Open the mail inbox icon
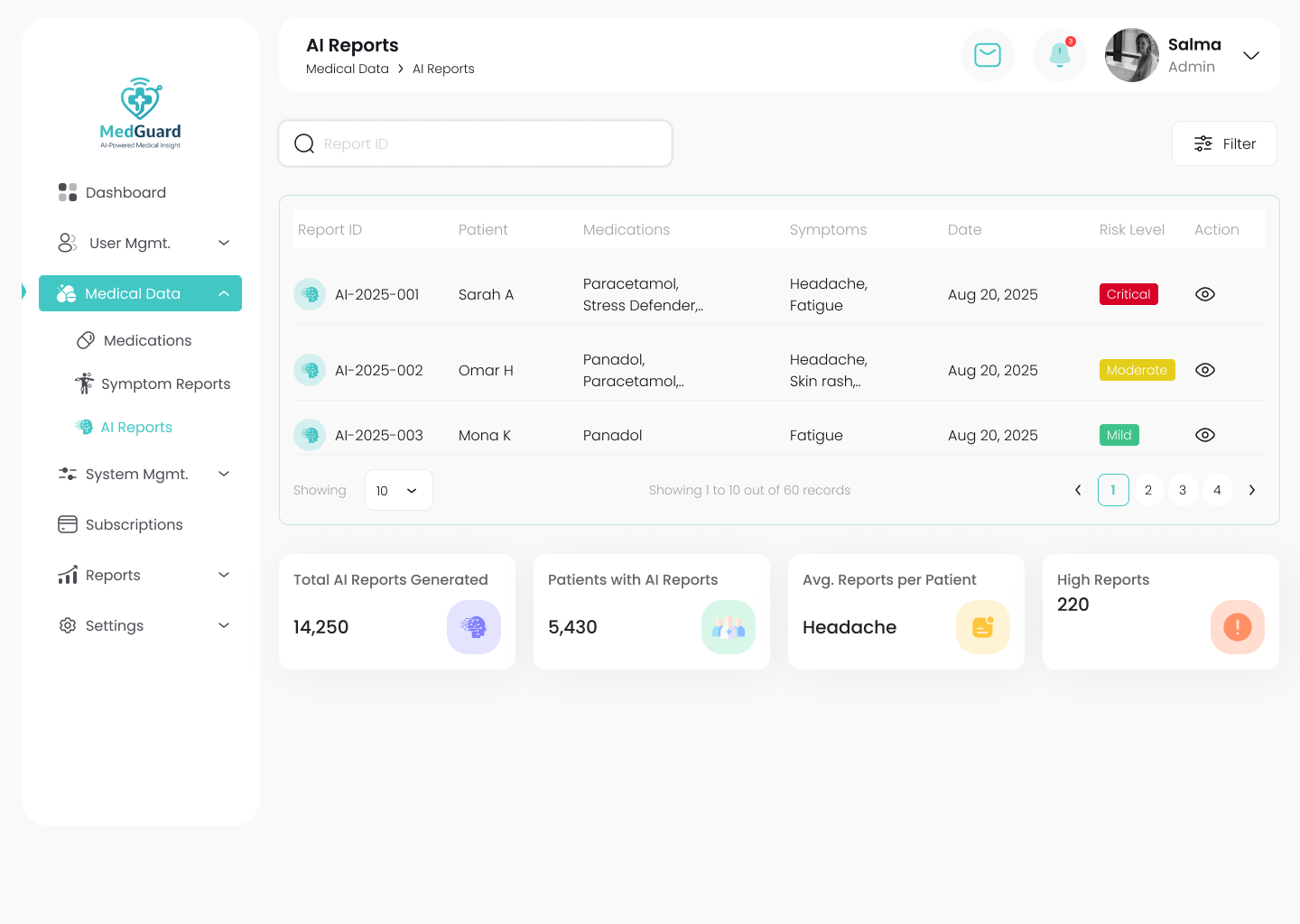Viewport: 1300px width, 924px height. (988, 55)
